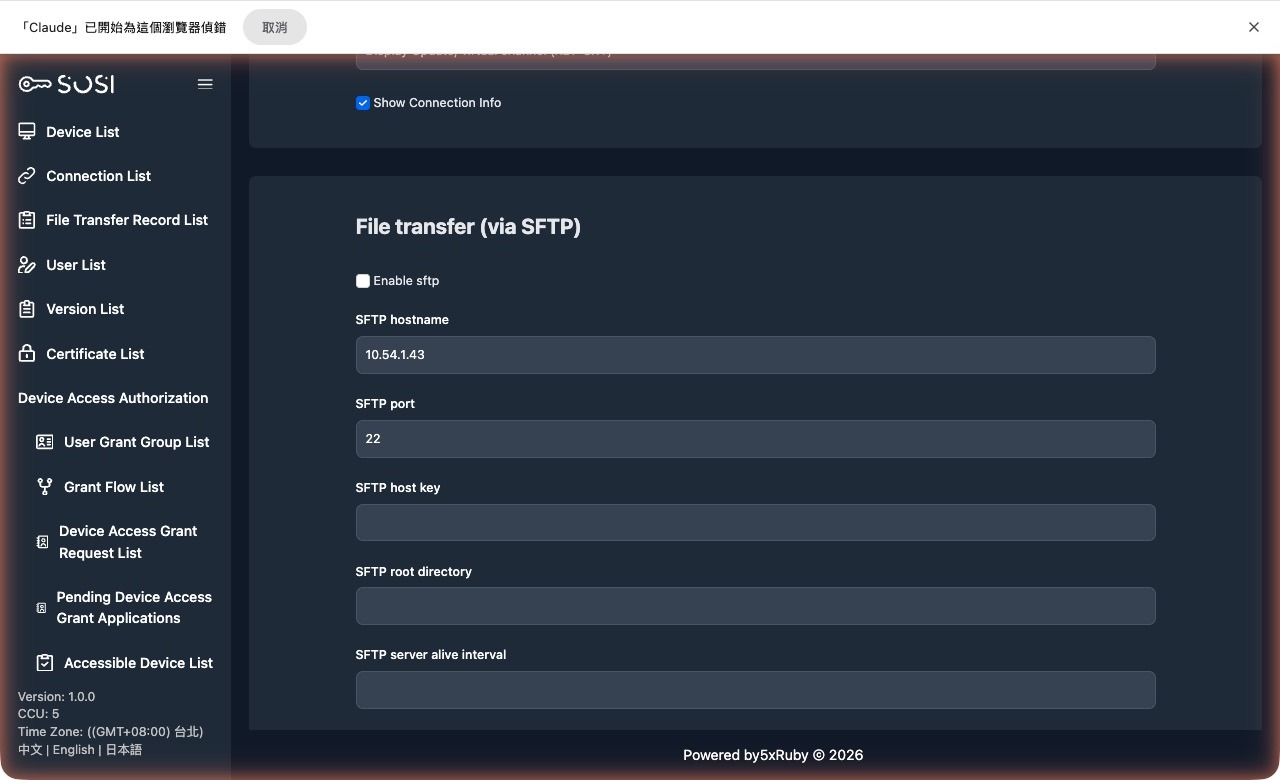Click the Connection List chain-link icon

click(x=26, y=175)
